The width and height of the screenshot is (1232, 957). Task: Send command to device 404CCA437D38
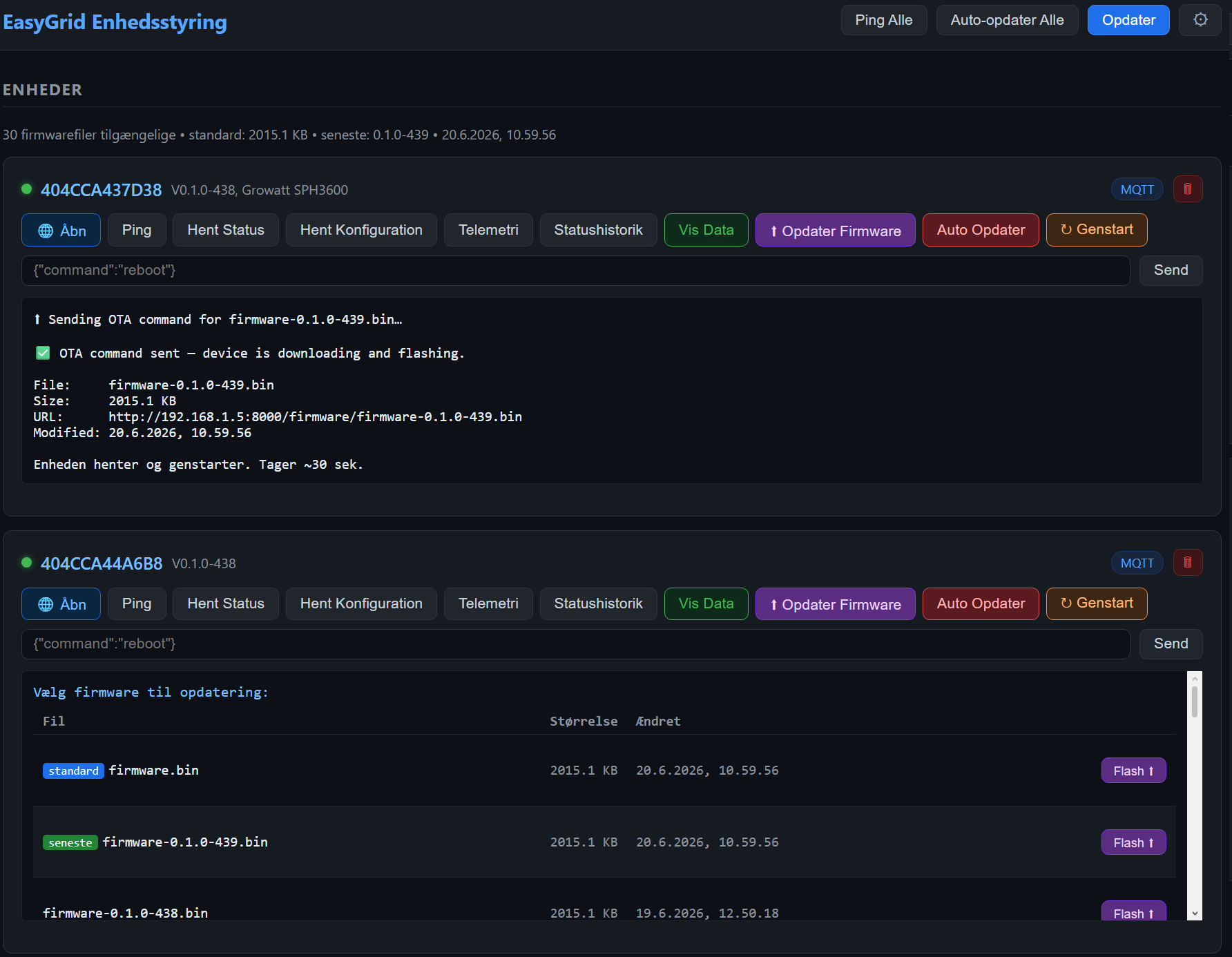point(1171,271)
